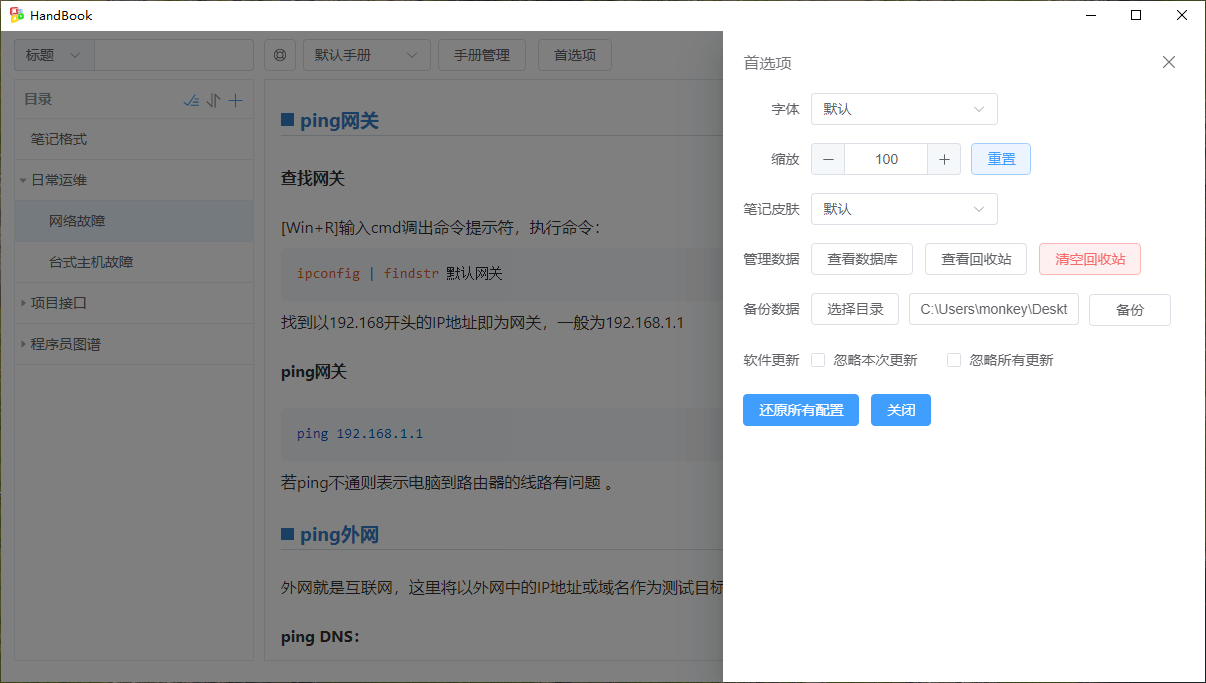This screenshot has height=683, width=1206.
Task: Click the plus icon to add a directory entry
Action: (236, 100)
